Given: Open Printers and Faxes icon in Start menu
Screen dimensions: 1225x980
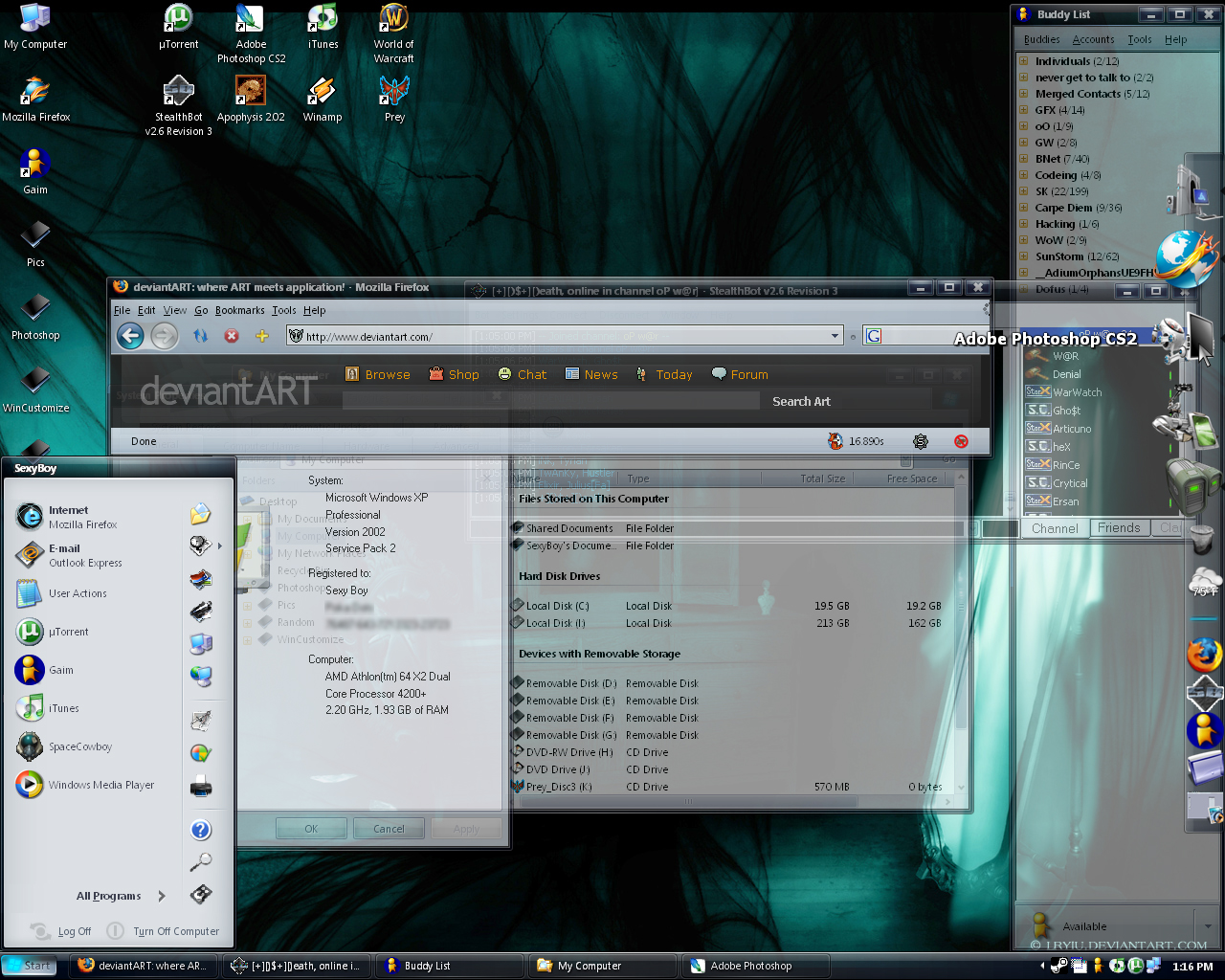Looking at the screenshot, I should (200, 787).
